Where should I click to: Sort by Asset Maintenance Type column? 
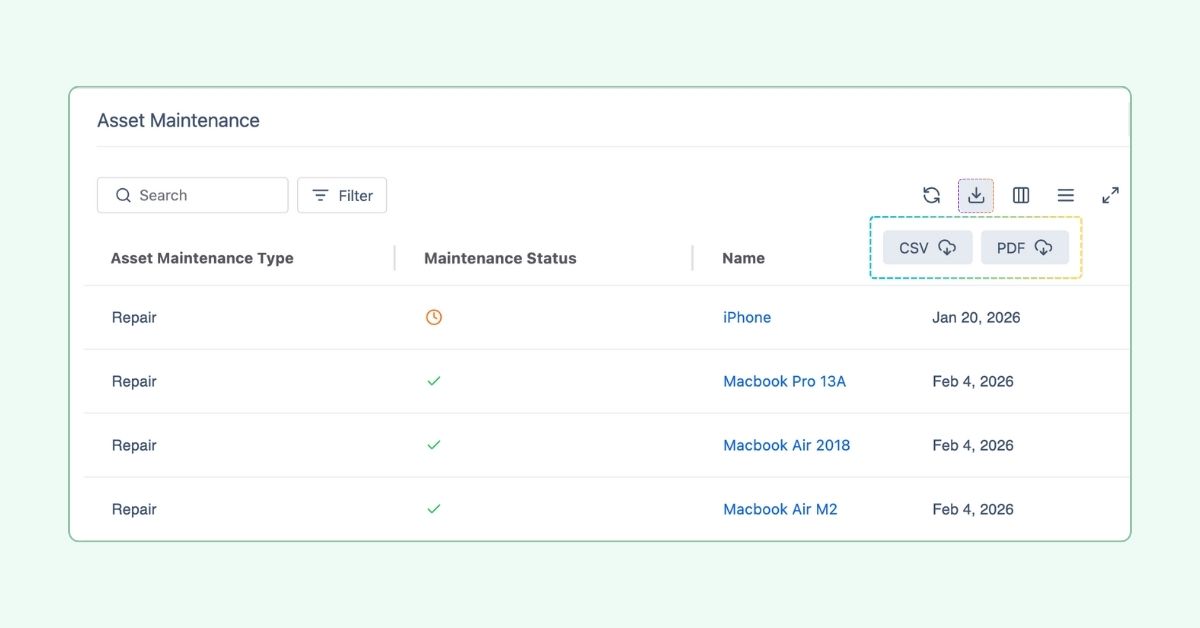[202, 258]
